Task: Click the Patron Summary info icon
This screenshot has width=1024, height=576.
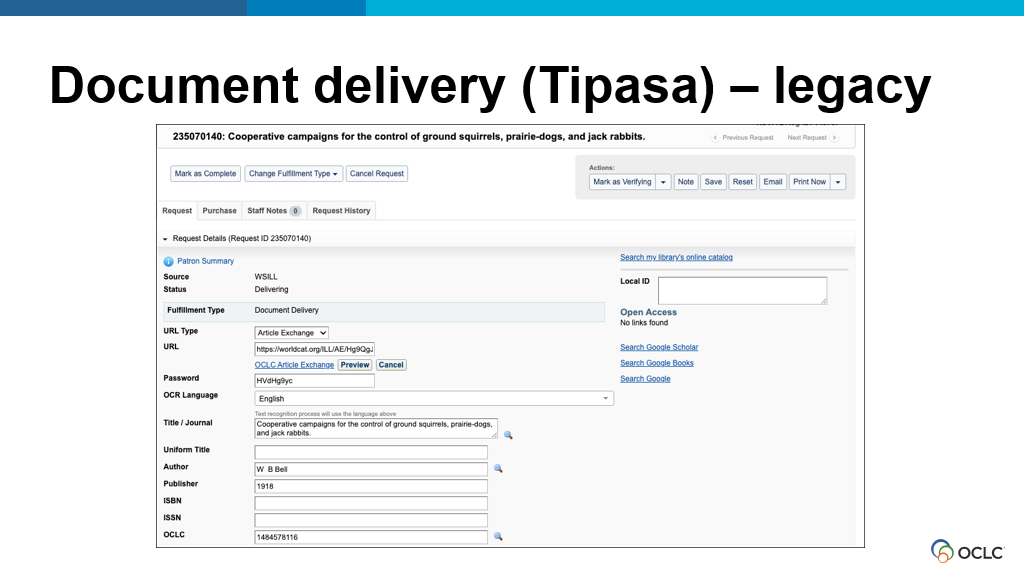Action: (x=168, y=261)
